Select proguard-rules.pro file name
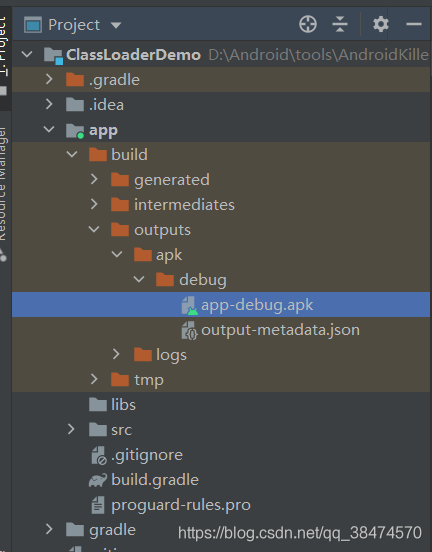This screenshot has height=552, width=432. click(x=181, y=505)
